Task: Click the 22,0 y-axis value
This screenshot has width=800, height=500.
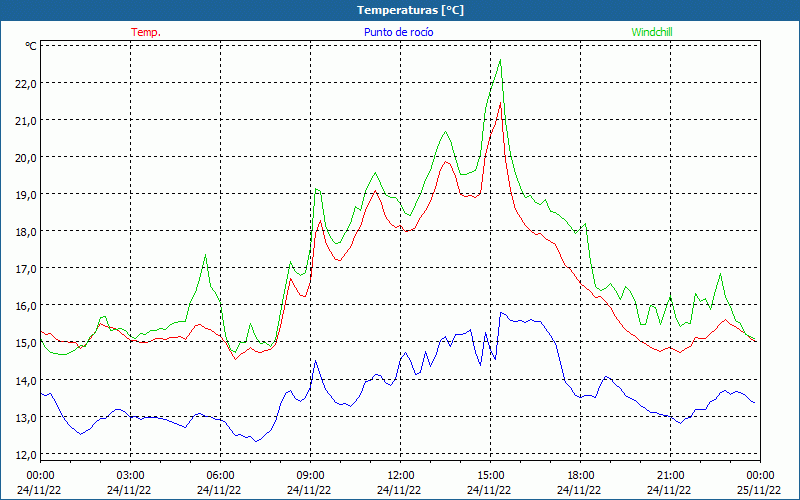Action: [27, 83]
